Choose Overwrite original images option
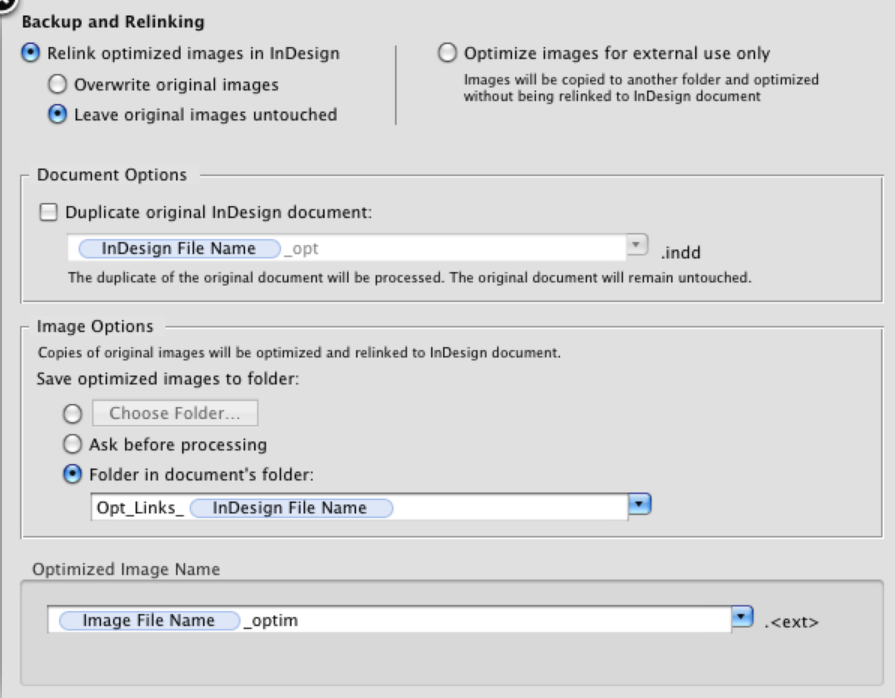The width and height of the screenshot is (895, 698). [x=57, y=85]
